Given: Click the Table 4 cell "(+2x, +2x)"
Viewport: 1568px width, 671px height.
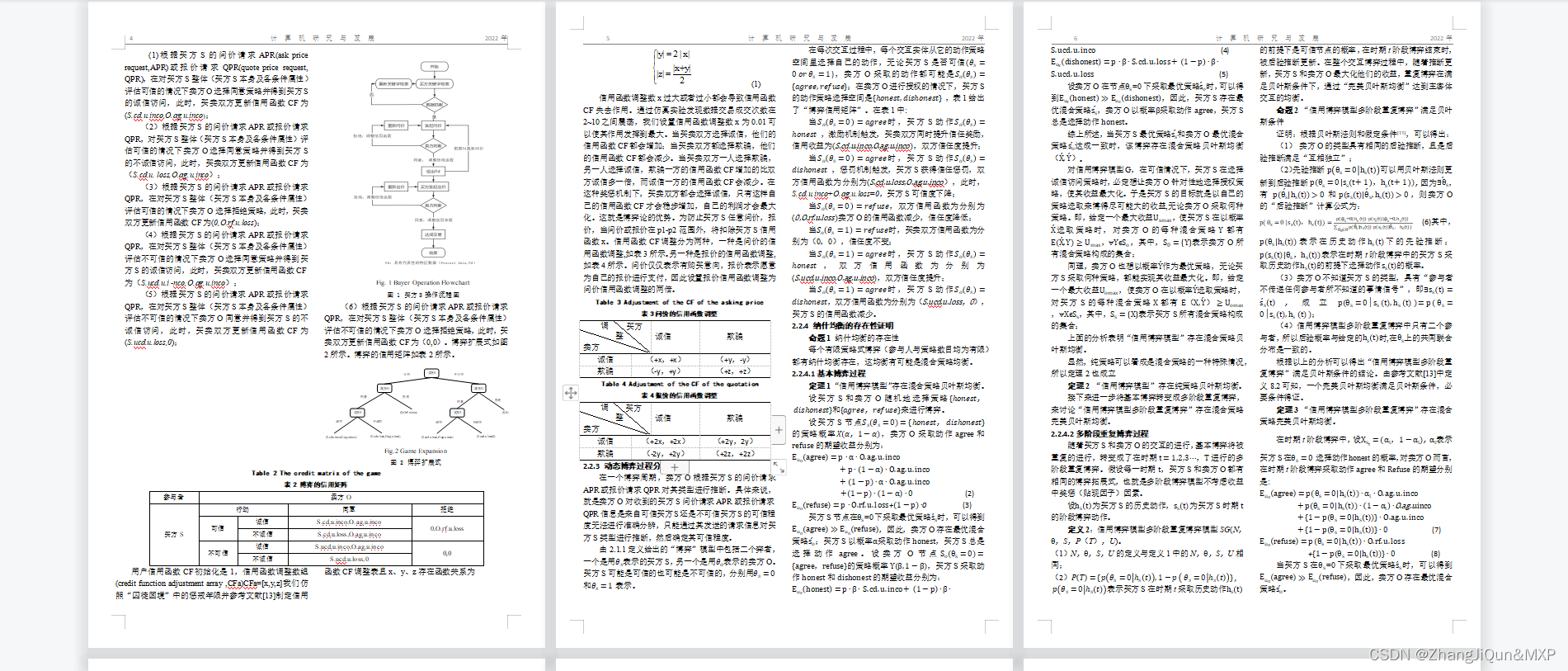Looking at the screenshot, I should [665, 442].
